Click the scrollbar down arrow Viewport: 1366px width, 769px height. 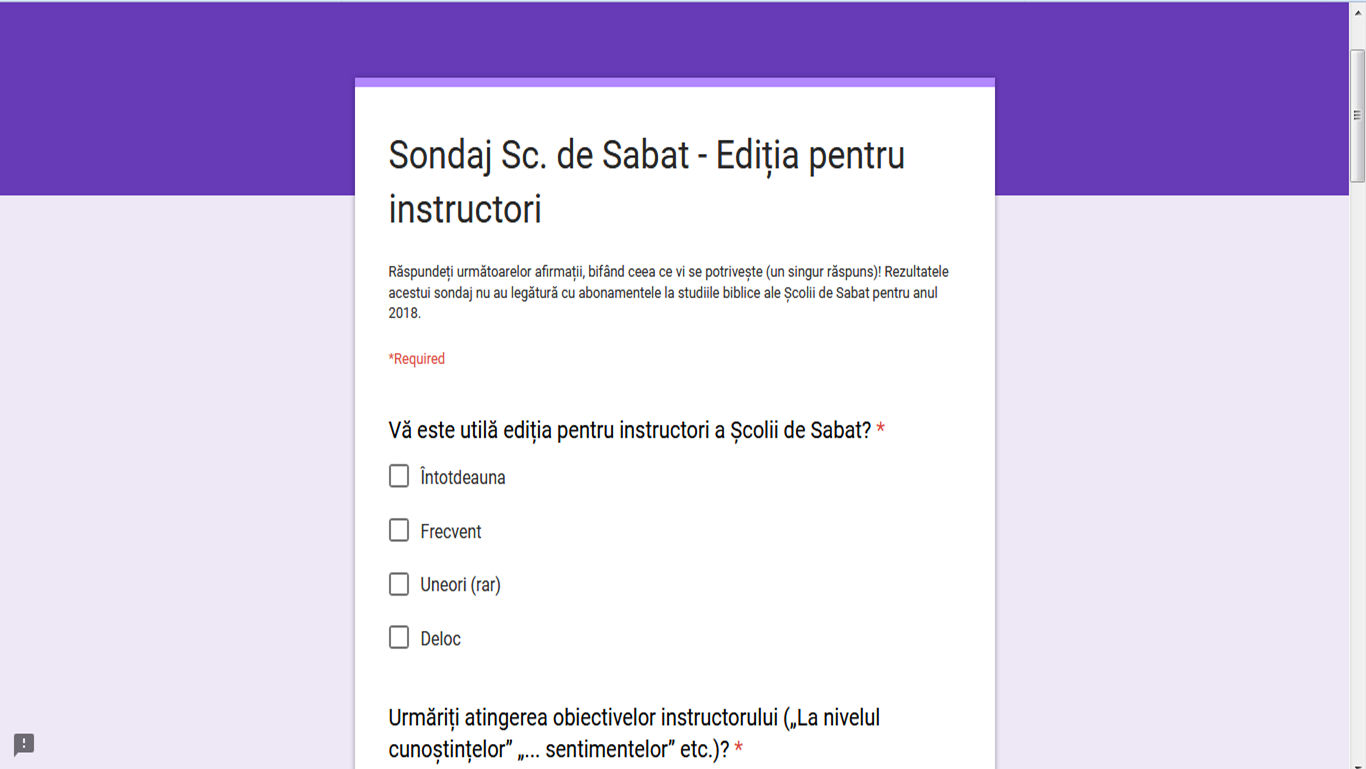coord(1357,765)
